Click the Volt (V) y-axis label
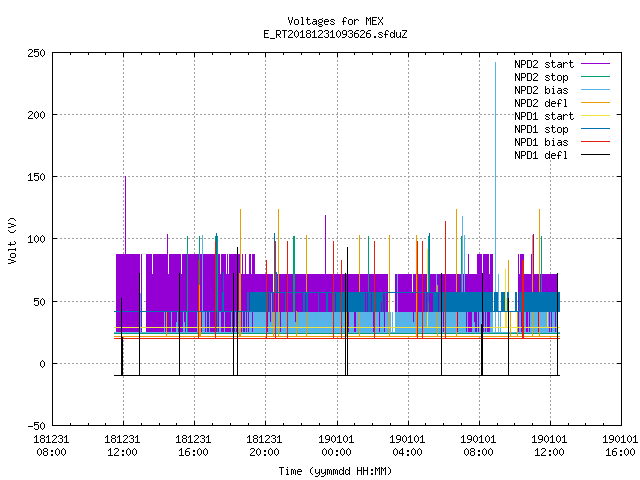Image resolution: width=640 pixels, height=480 pixels. [12, 240]
